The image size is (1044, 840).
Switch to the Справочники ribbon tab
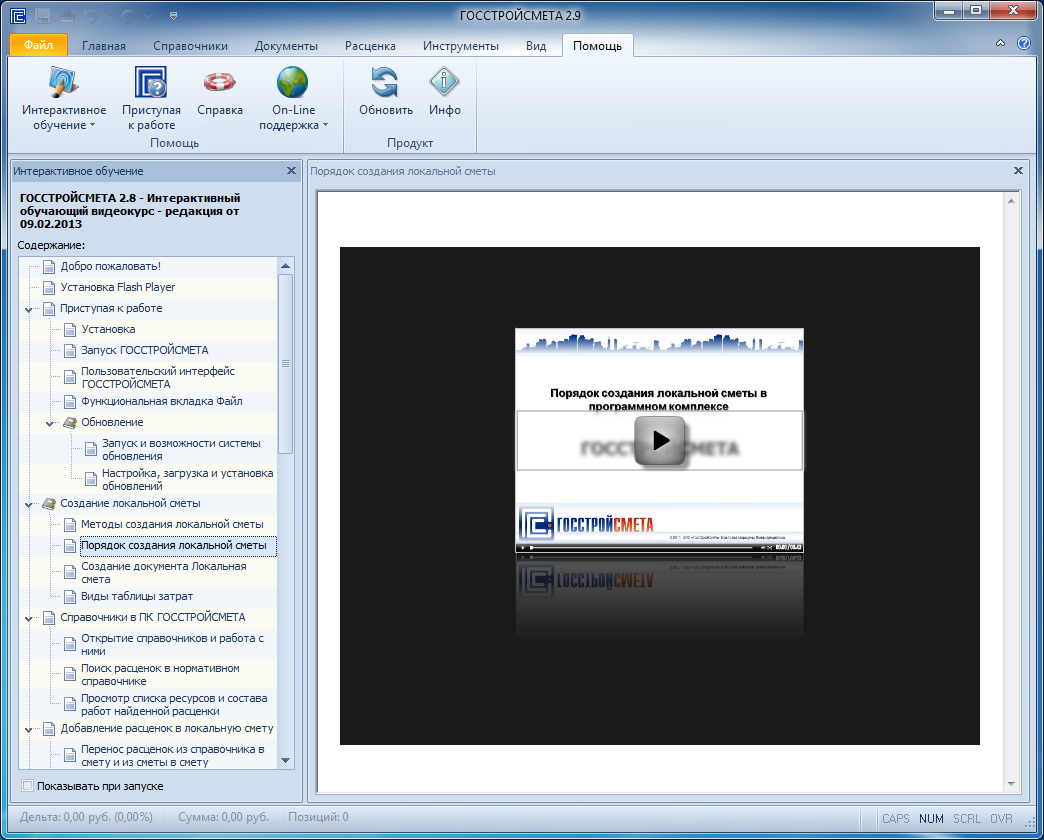190,46
